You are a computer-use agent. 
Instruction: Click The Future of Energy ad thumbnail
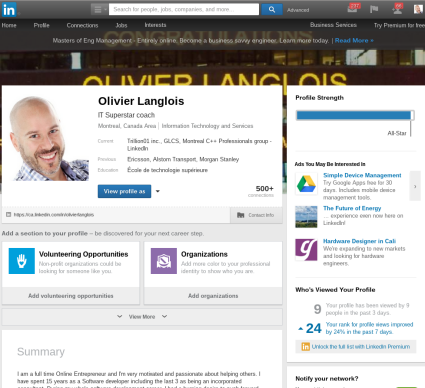[306, 217]
